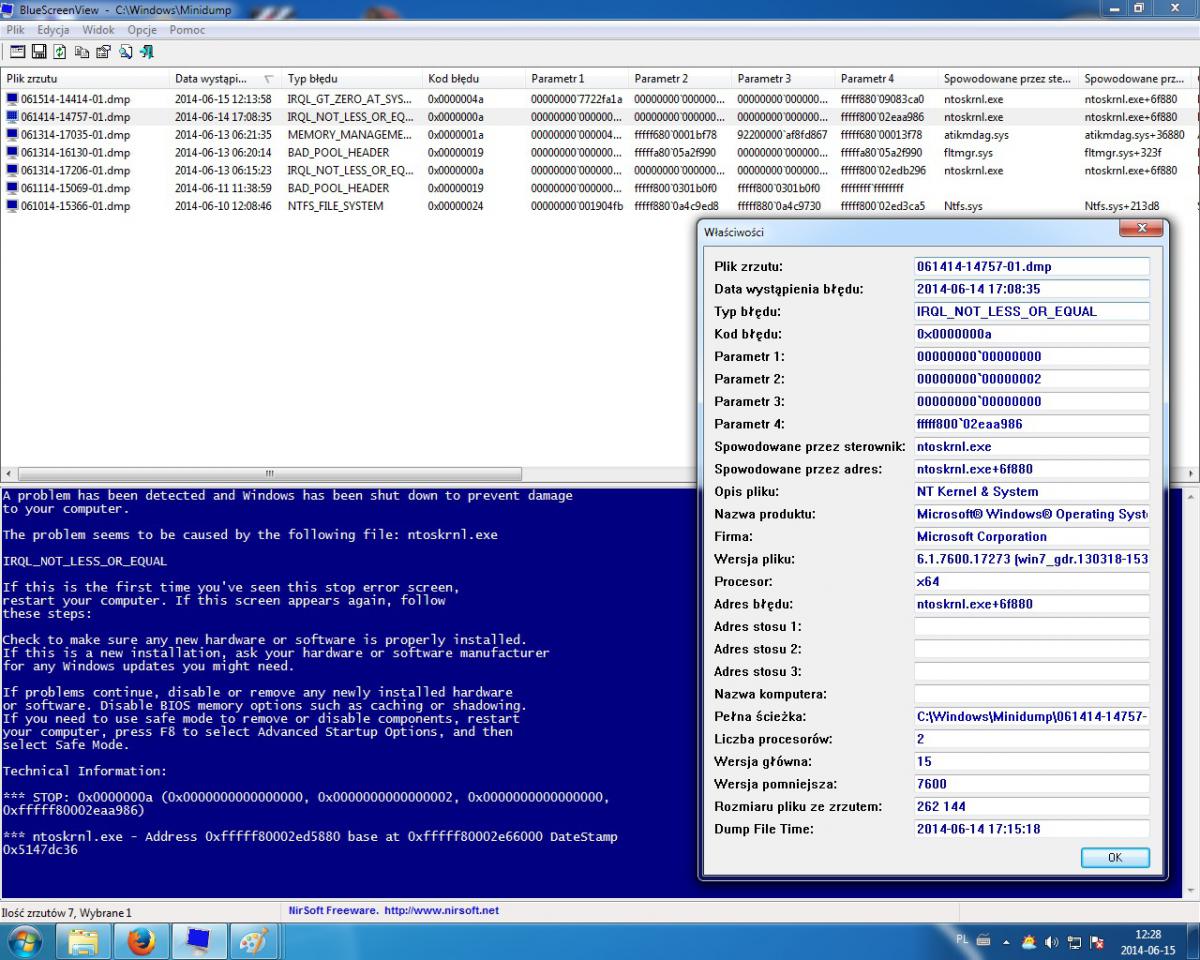The width and height of the screenshot is (1200, 960).
Task: Click the Exit toolbar icon
Action: pos(146,51)
